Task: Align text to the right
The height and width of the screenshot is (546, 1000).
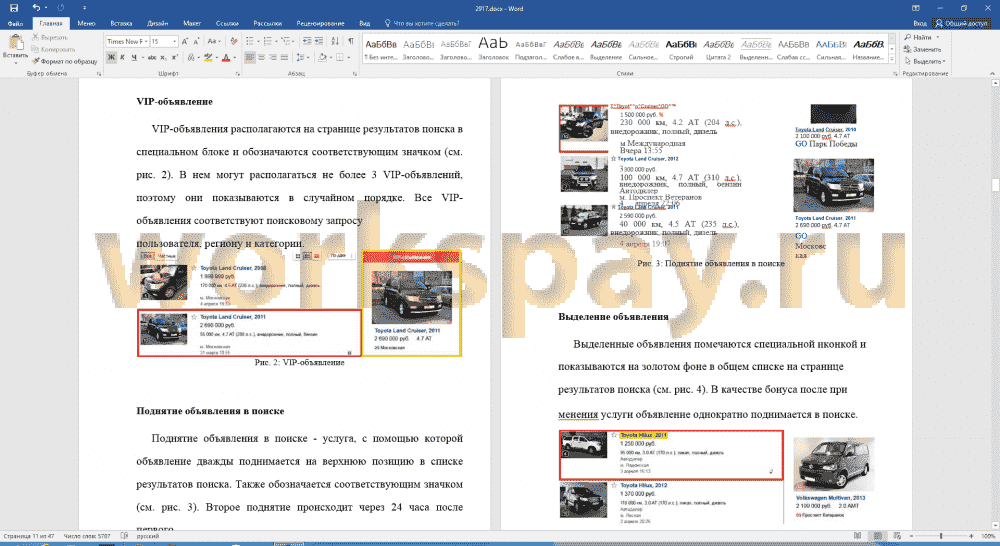Action: click(273, 57)
